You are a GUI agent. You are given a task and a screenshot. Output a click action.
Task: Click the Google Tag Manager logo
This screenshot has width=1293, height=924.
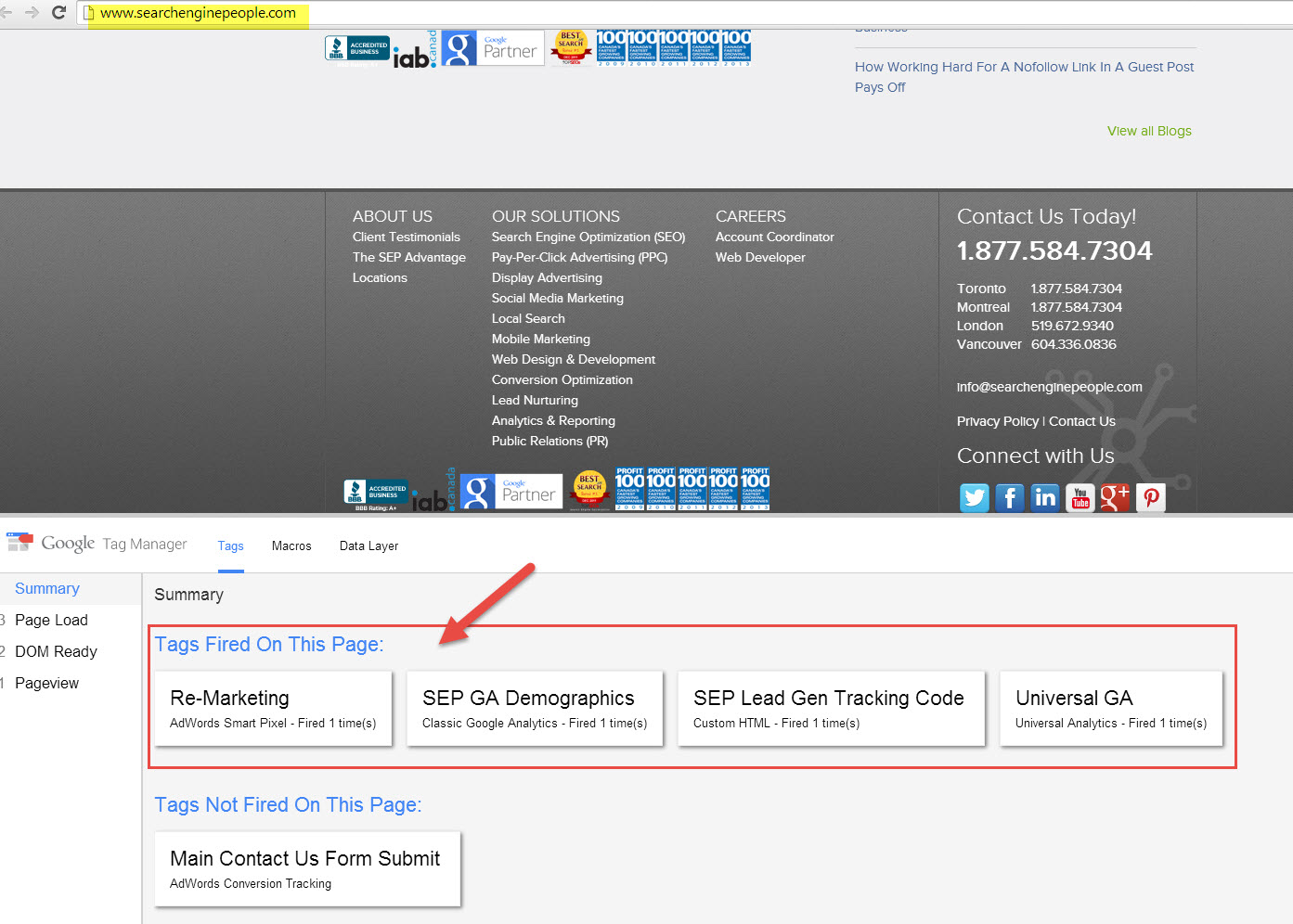pos(97,545)
